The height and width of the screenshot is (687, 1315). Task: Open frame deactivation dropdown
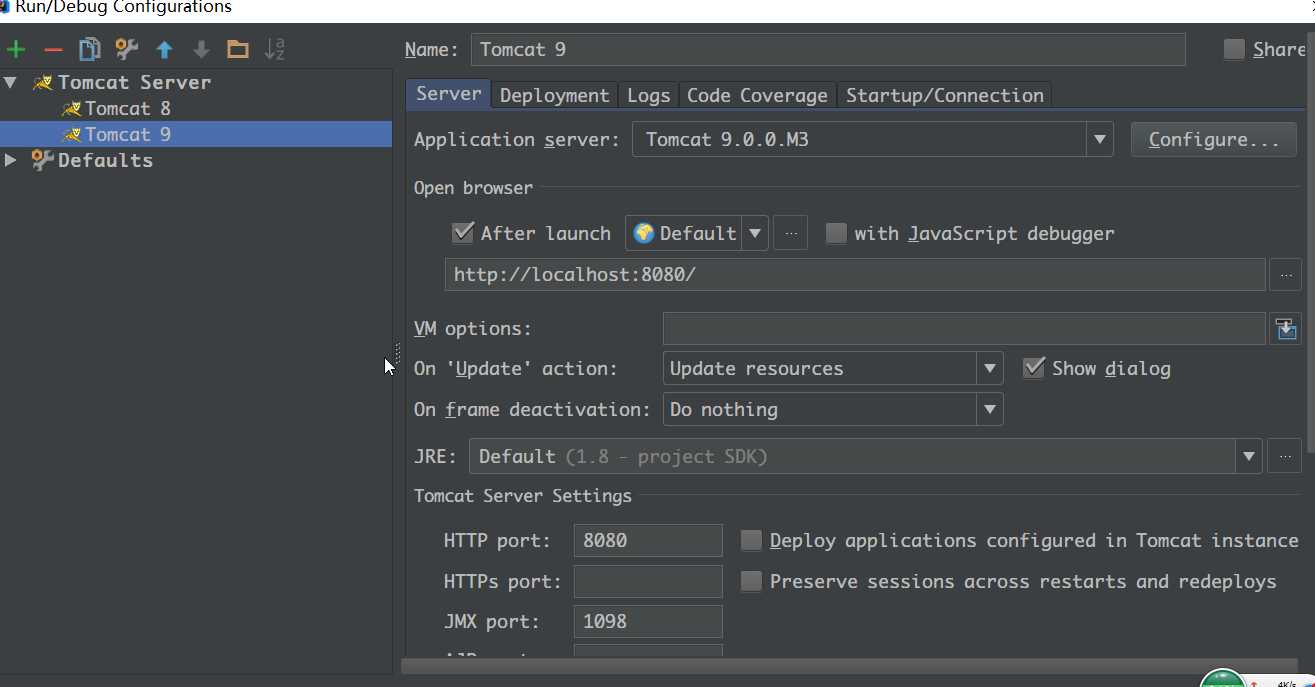tap(990, 409)
